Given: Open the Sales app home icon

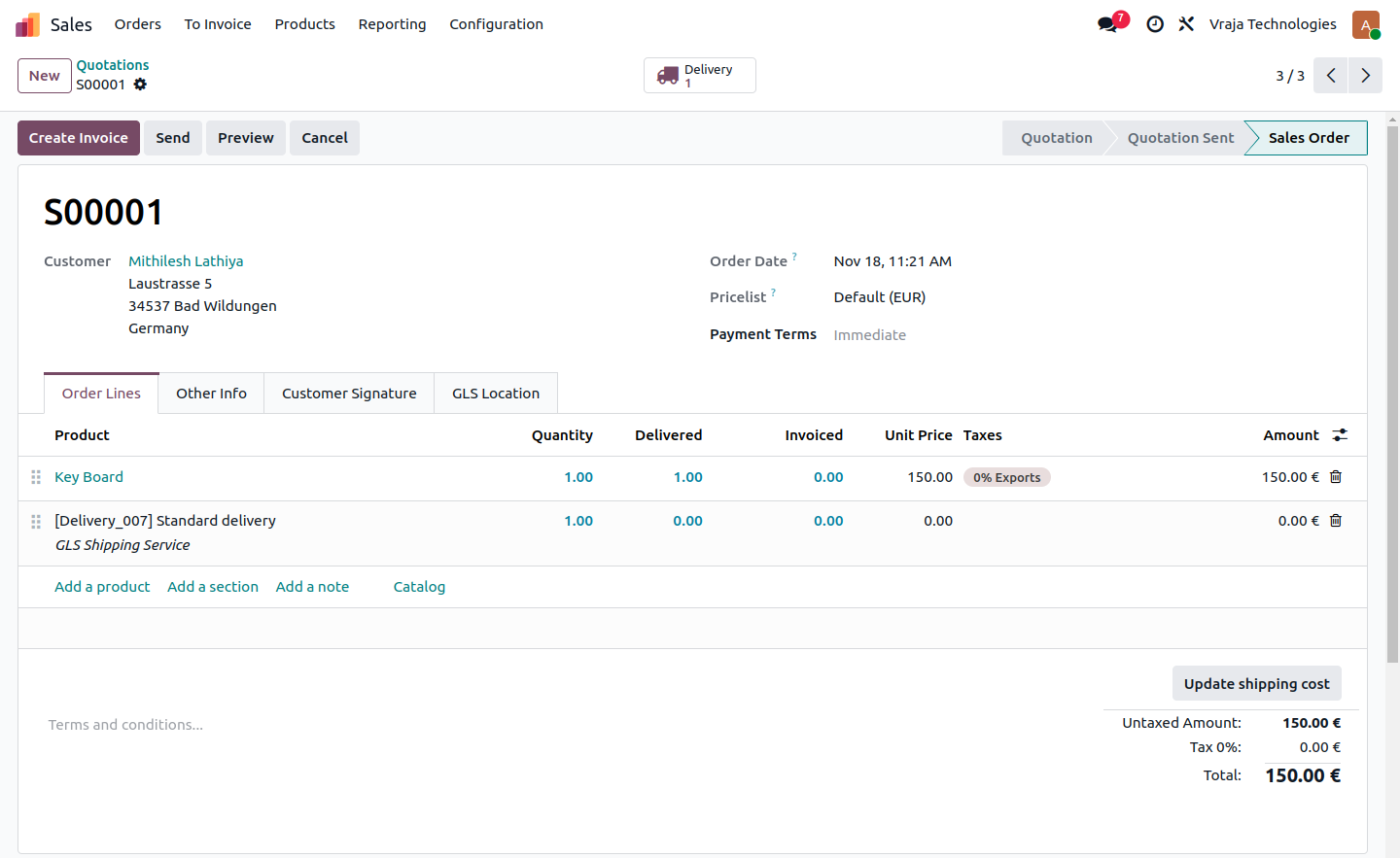Looking at the screenshot, I should coord(28,24).
